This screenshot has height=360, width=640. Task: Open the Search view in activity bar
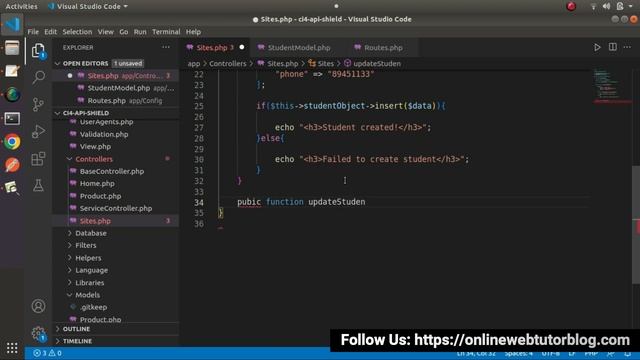tap(38, 77)
